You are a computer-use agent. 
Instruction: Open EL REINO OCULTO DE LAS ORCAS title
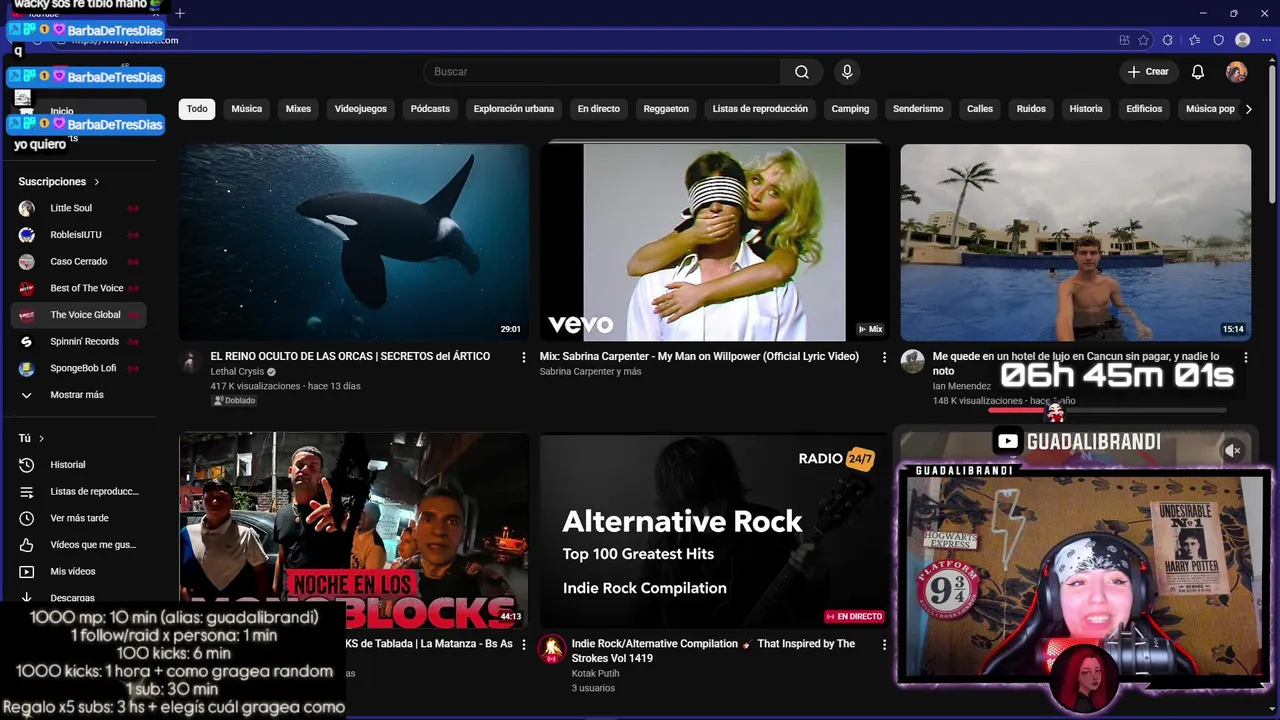(350, 356)
